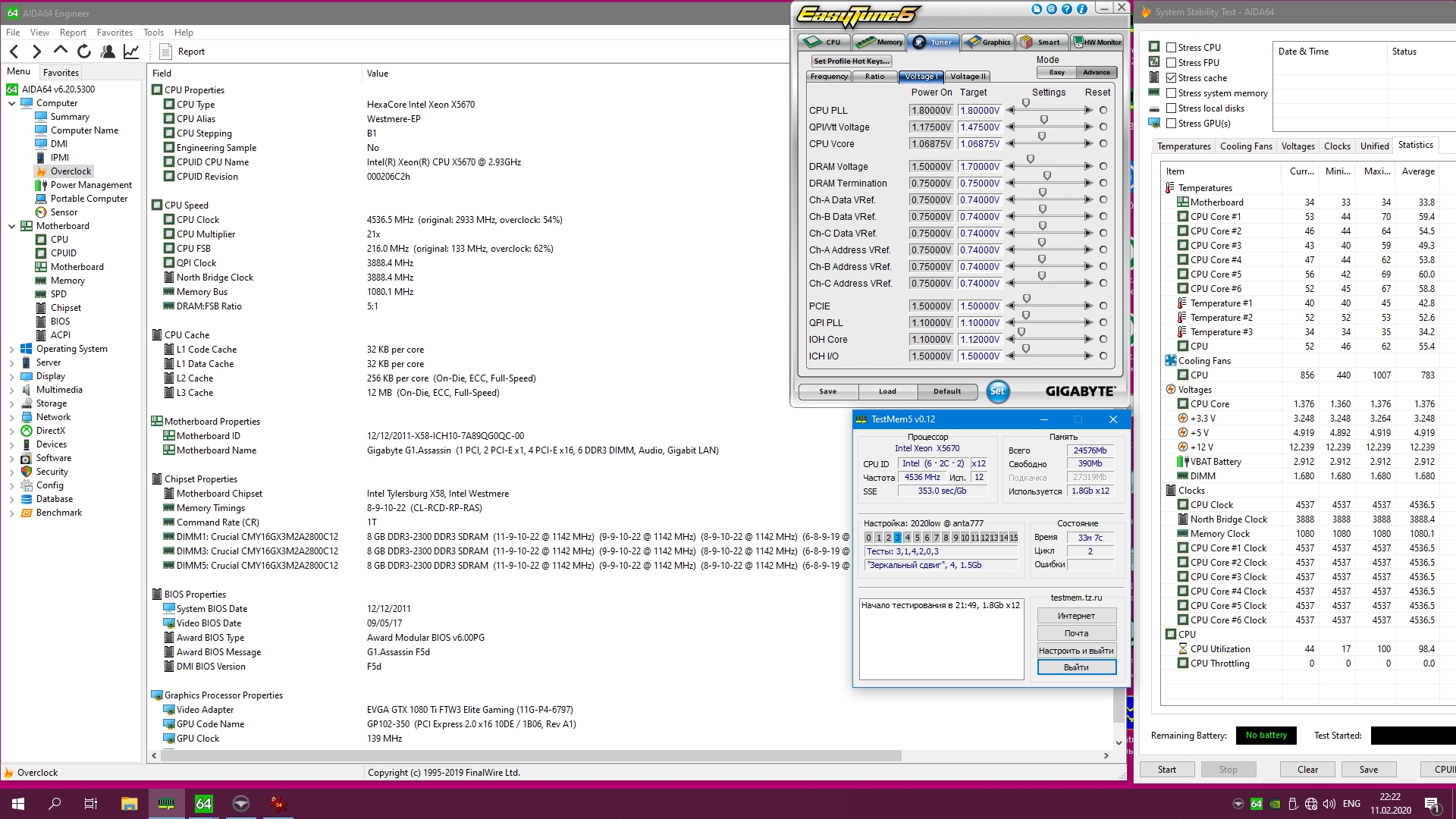The width and height of the screenshot is (1456, 819).
Task: Click the AIDA64 Refresh toolbar icon
Action: pyautogui.click(x=84, y=52)
